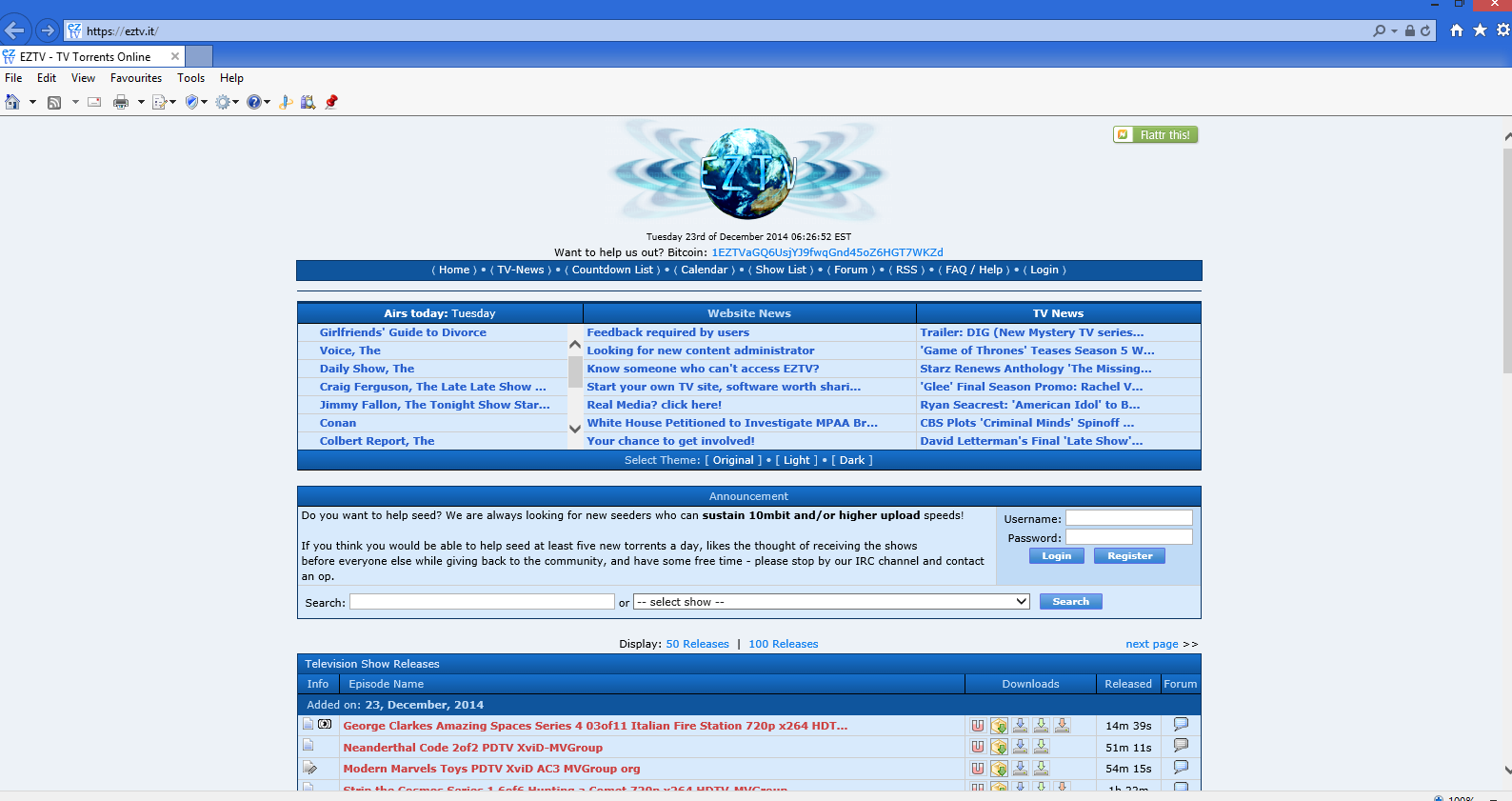The width and height of the screenshot is (1512, 801).
Task: Click the blue download mirror icon for Modern Marvels
Action: (1020, 768)
